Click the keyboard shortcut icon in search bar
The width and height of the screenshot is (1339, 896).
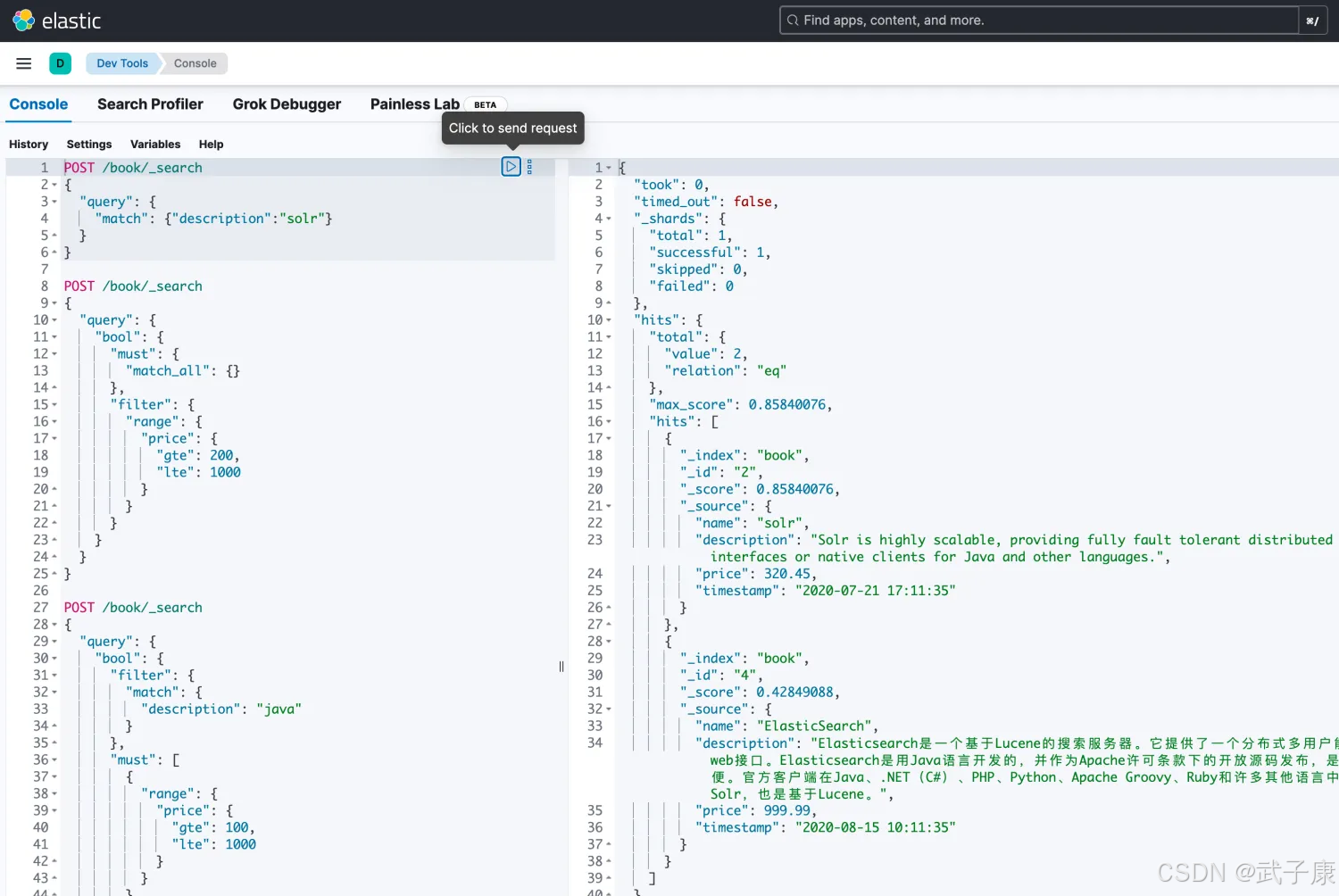(1311, 21)
